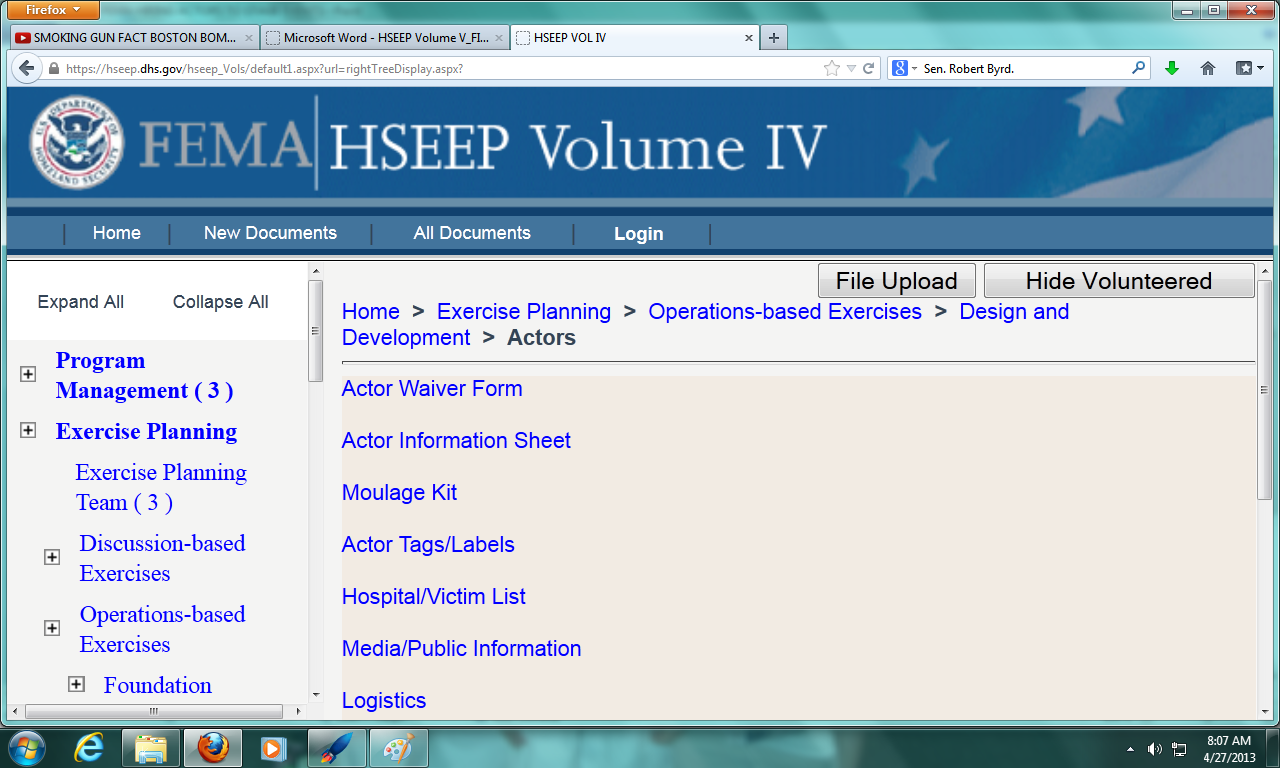This screenshot has width=1280, height=768.
Task: Go back with the browser back arrow
Action: pyautogui.click(x=26, y=69)
